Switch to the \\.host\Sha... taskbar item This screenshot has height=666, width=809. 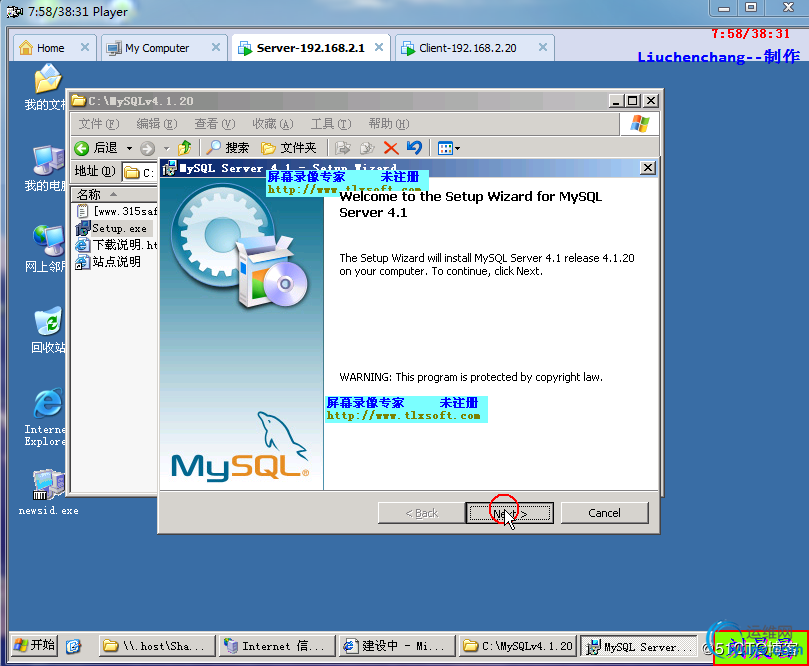pos(157,646)
